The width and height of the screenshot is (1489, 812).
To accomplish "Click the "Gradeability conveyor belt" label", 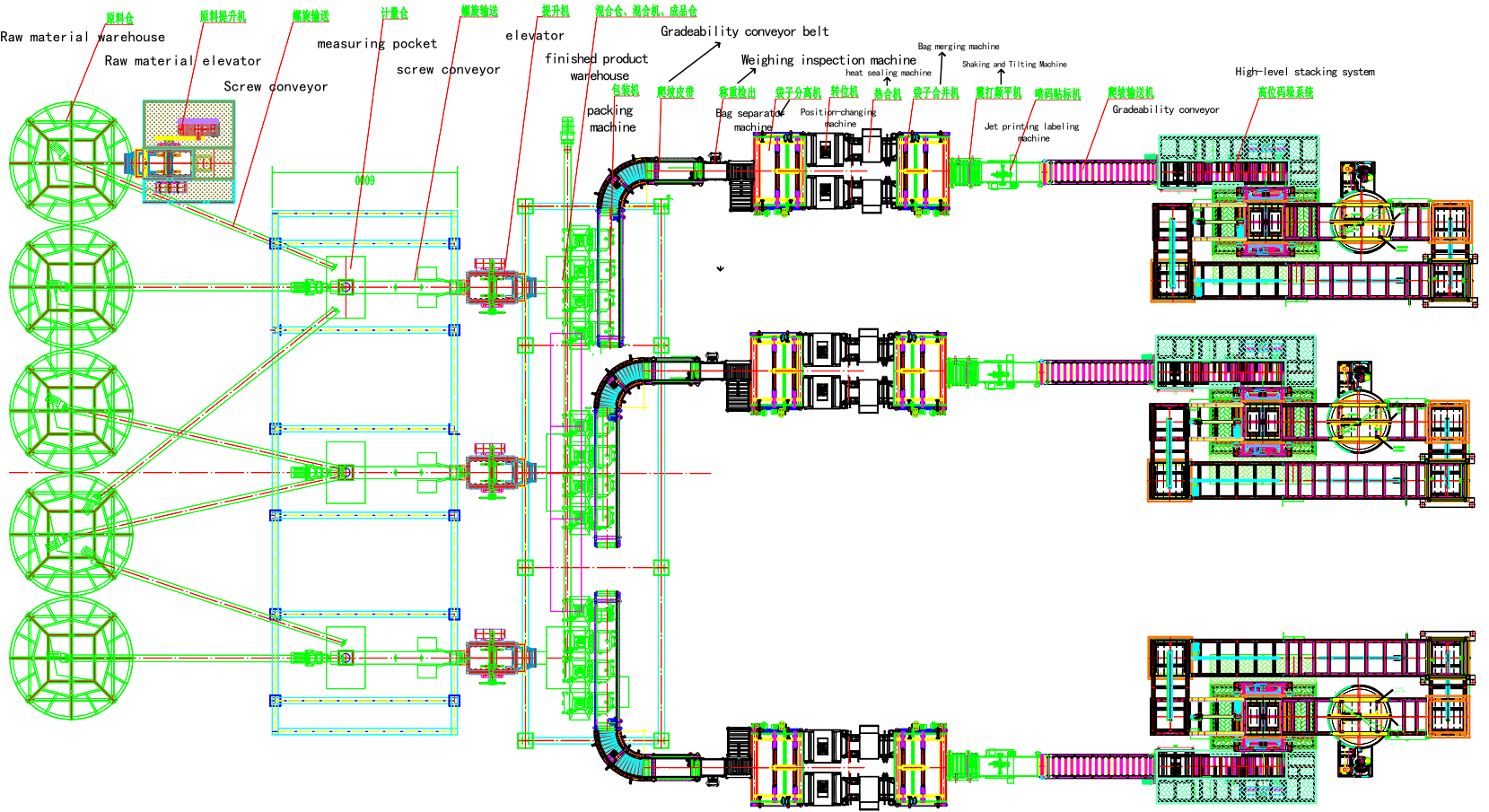I will point(745,31).
